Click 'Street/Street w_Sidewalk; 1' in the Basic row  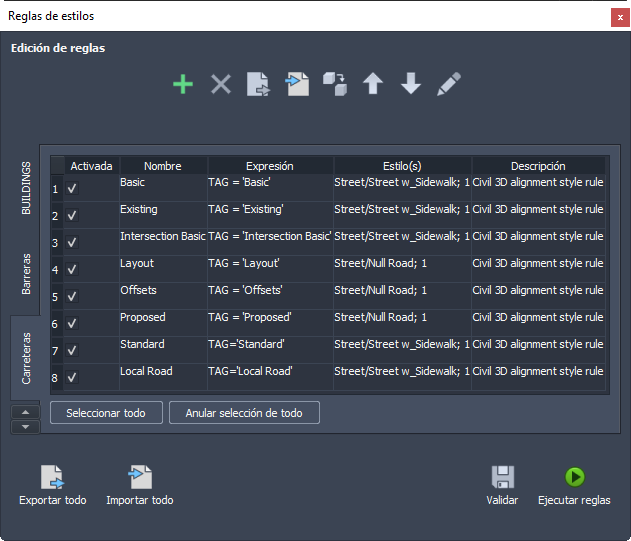pos(402,182)
